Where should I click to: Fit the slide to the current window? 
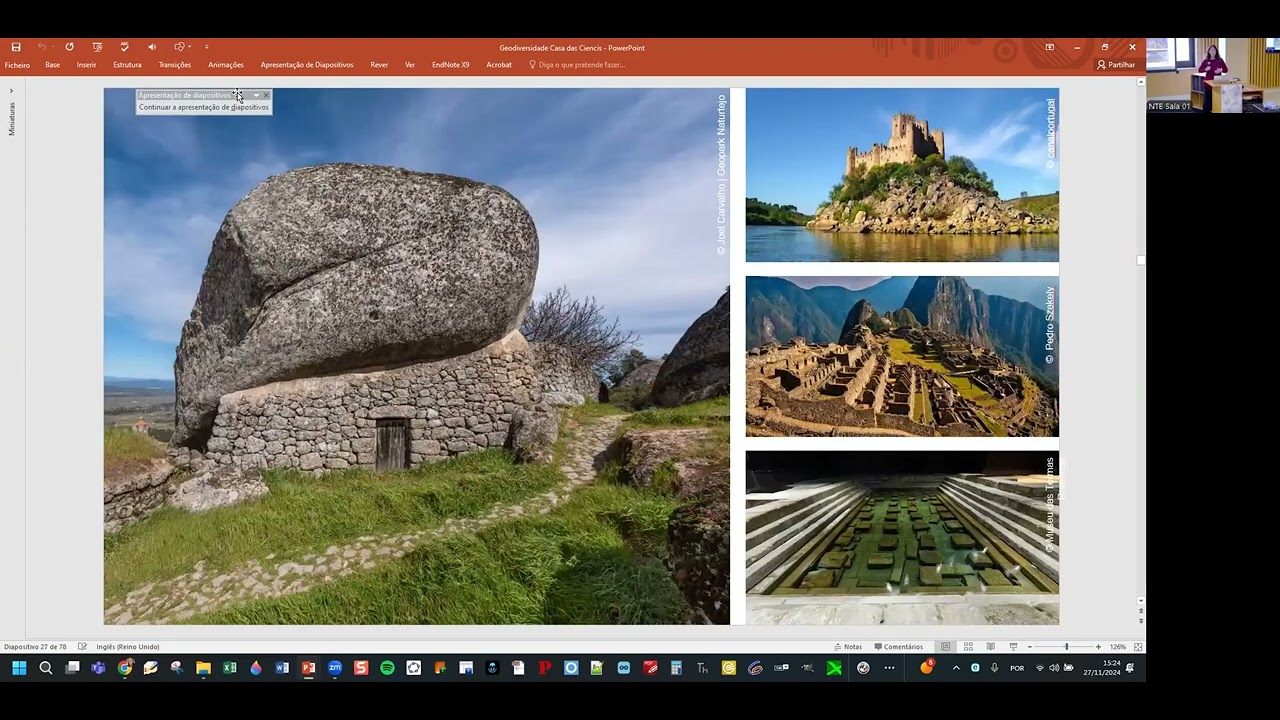point(1138,647)
